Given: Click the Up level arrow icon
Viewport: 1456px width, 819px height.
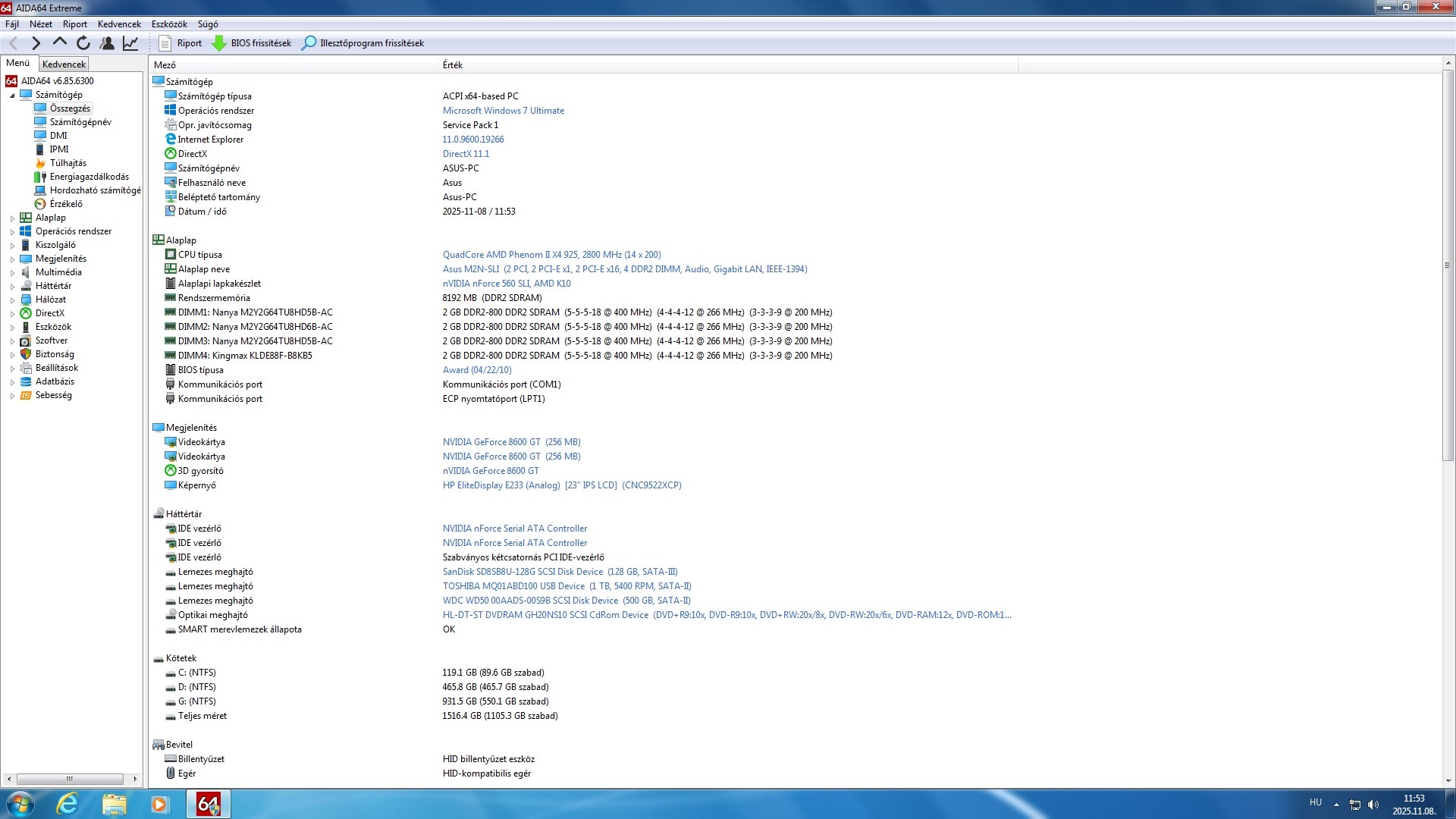Looking at the screenshot, I should click(60, 42).
